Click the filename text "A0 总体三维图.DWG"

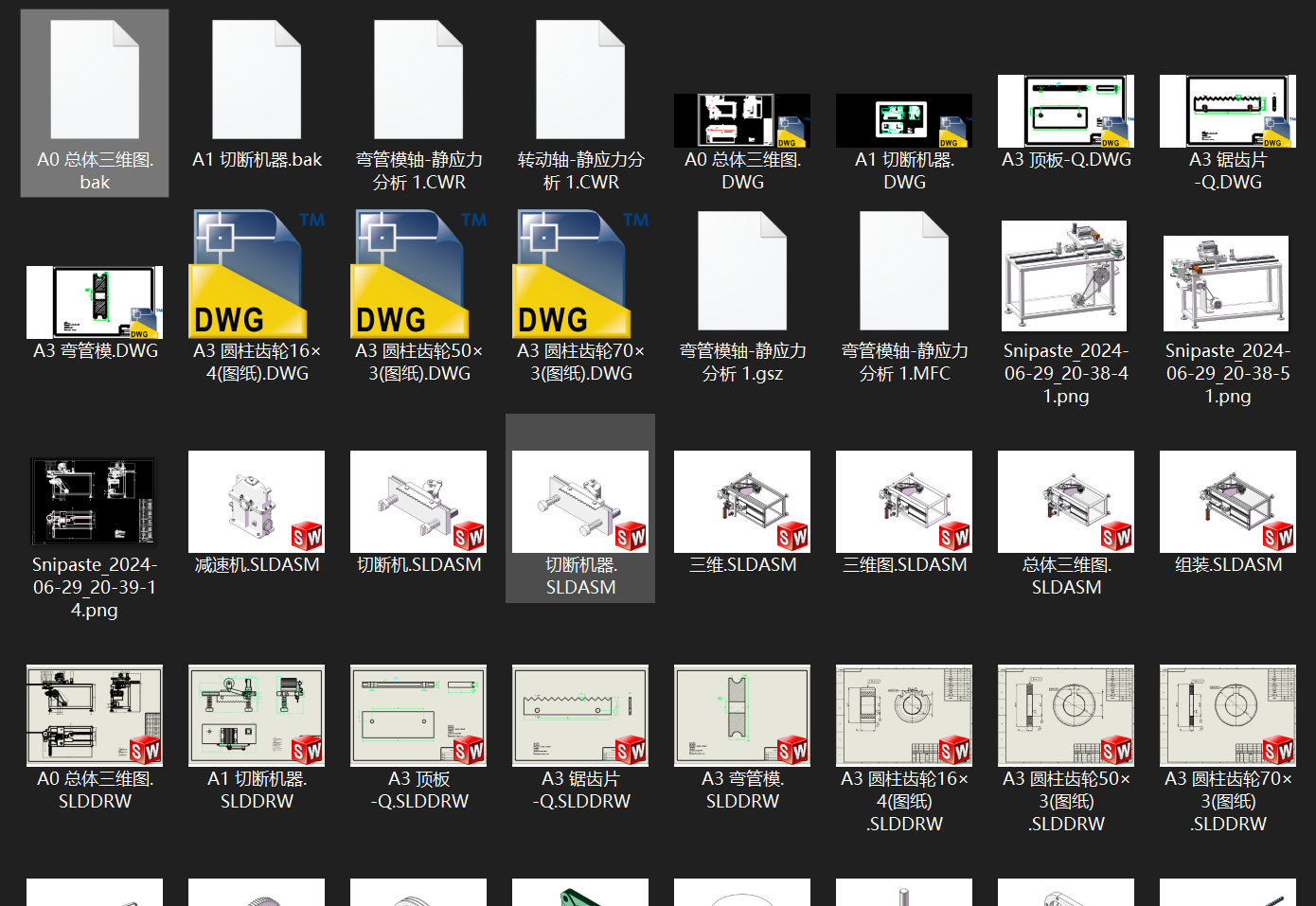pos(742,171)
